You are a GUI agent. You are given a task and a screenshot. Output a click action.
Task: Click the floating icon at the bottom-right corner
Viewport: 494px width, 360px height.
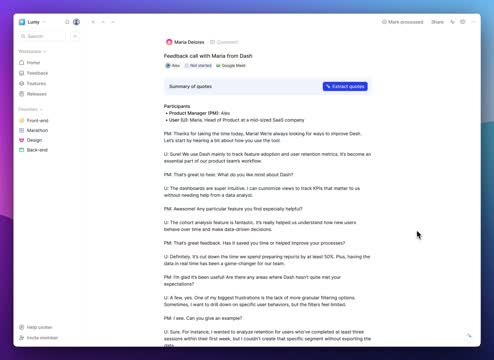point(469,336)
